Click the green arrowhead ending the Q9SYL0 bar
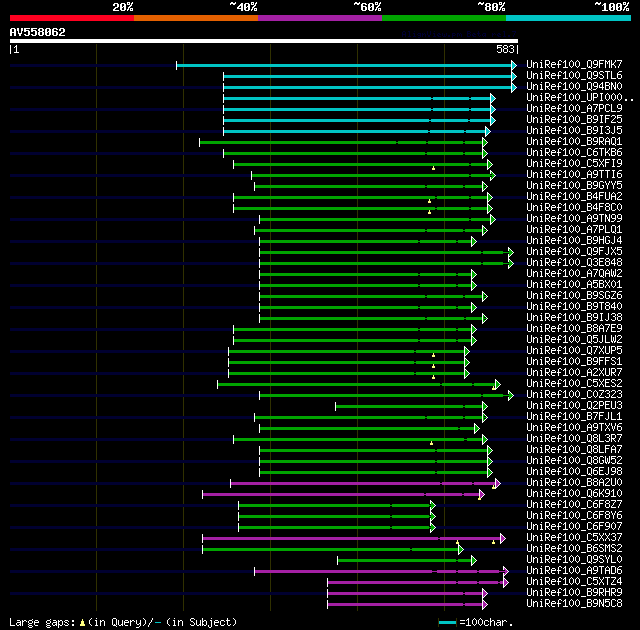Image resolution: width=640 pixels, height=630 pixels. pos(474,561)
